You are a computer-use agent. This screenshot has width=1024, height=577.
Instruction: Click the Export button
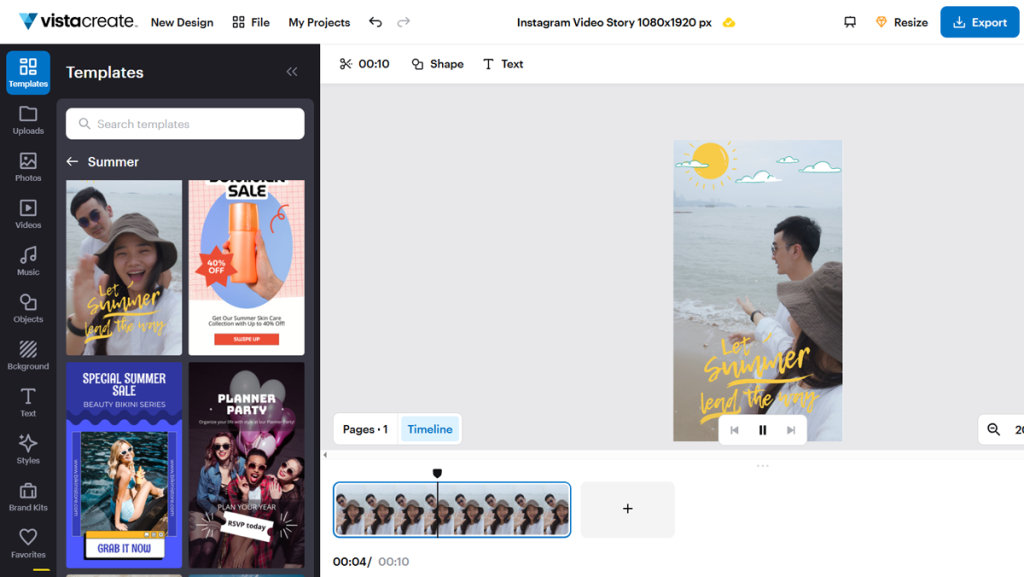point(979,22)
